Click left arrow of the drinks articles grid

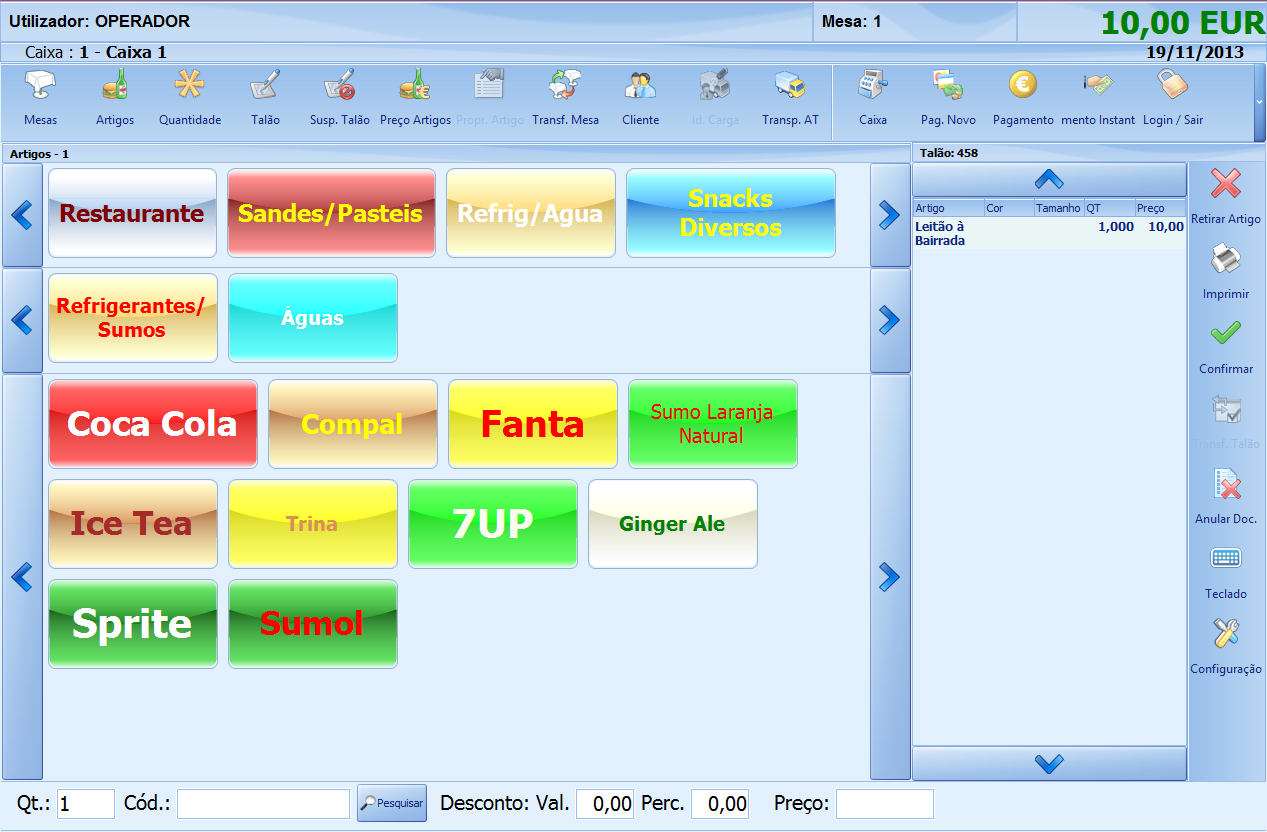point(22,577)
